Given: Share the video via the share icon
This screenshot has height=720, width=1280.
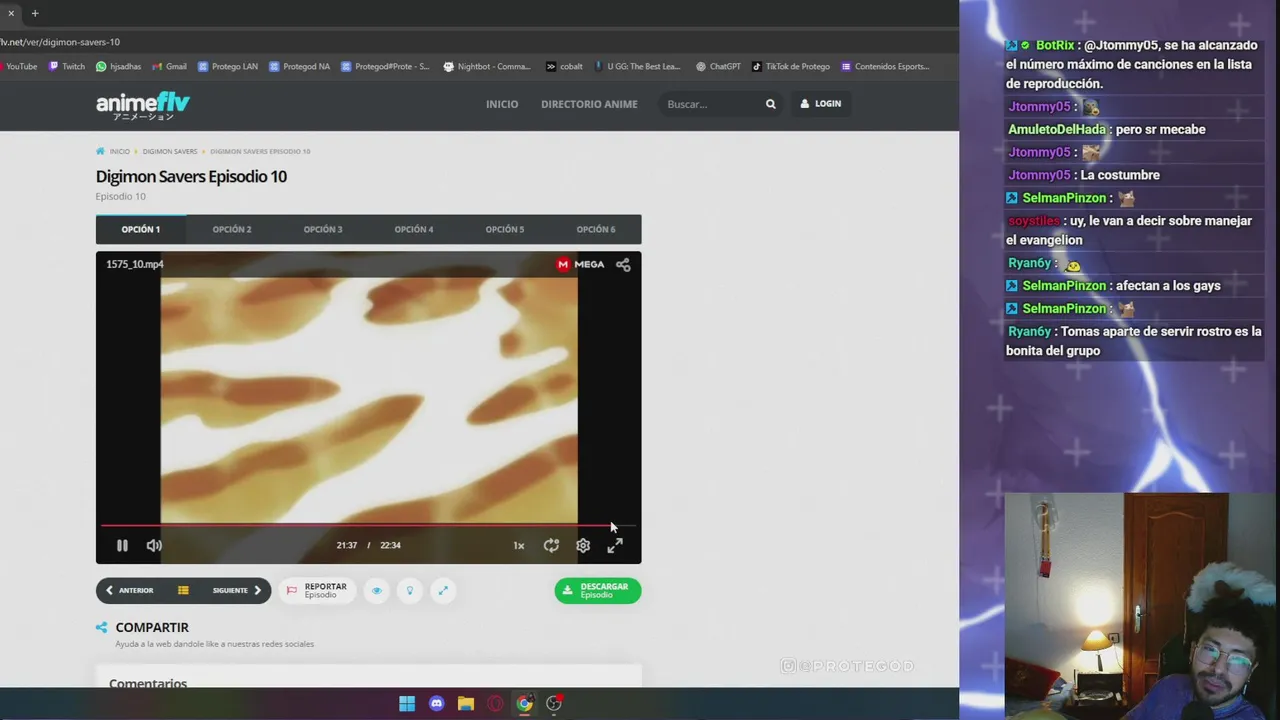Looking at the screenshot, I should (x=623, y=264).
